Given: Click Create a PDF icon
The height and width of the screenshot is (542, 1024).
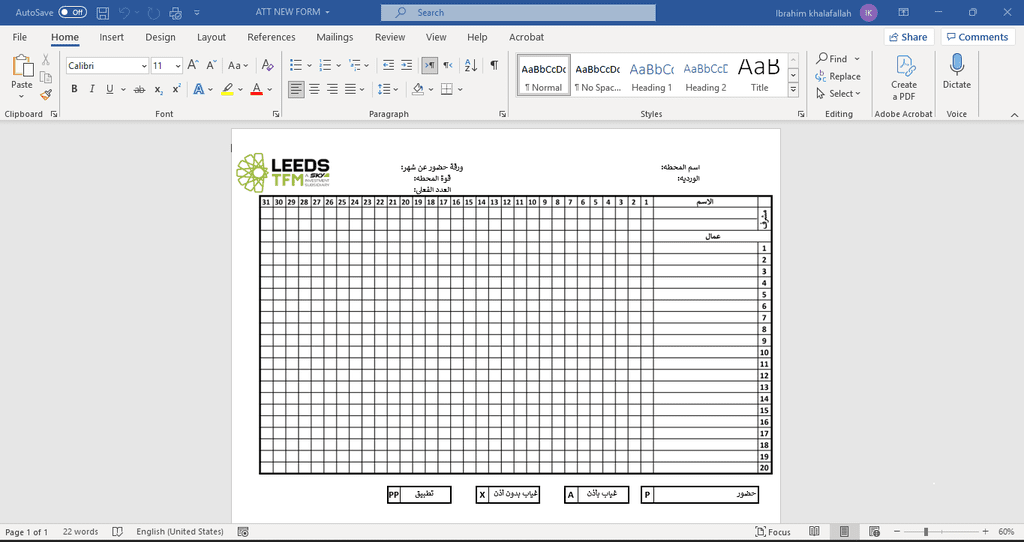Looking at the screenshot, I should [904, 66].
